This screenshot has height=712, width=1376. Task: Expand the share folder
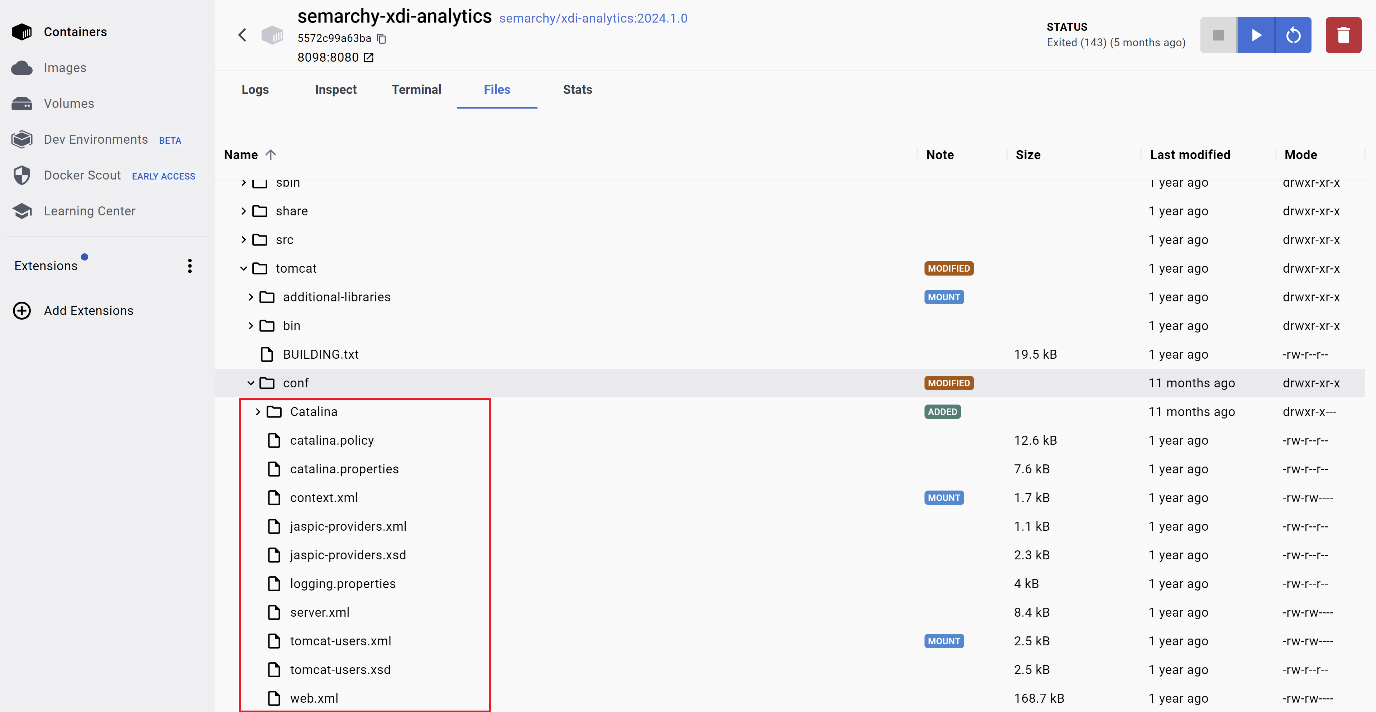point(243,211)
